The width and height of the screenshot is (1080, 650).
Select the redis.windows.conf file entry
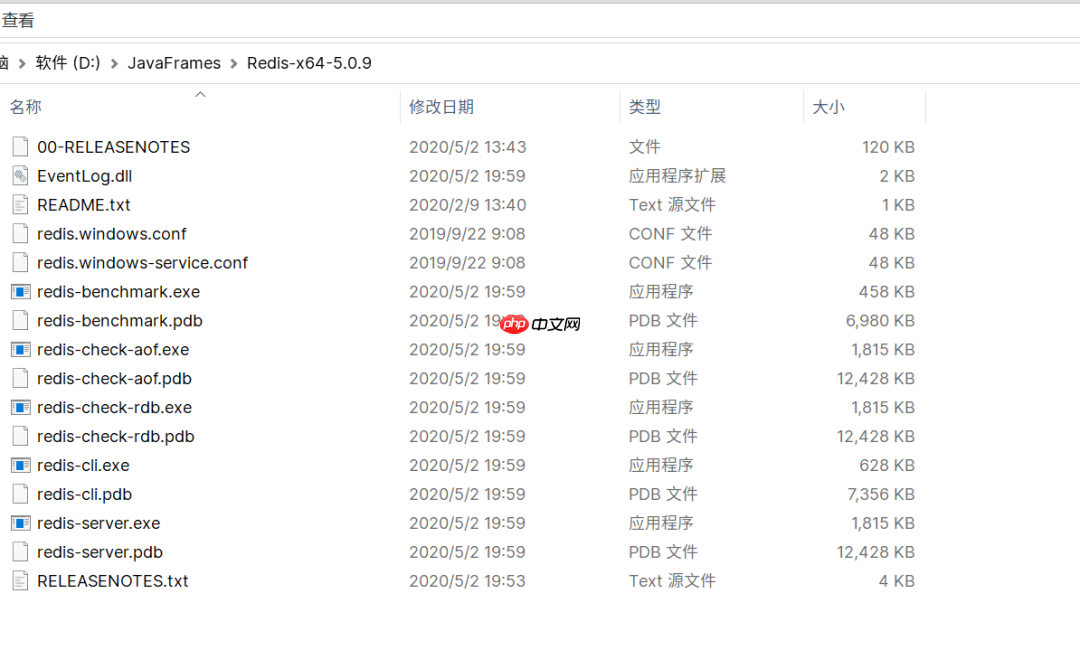[x=111, y=233]
